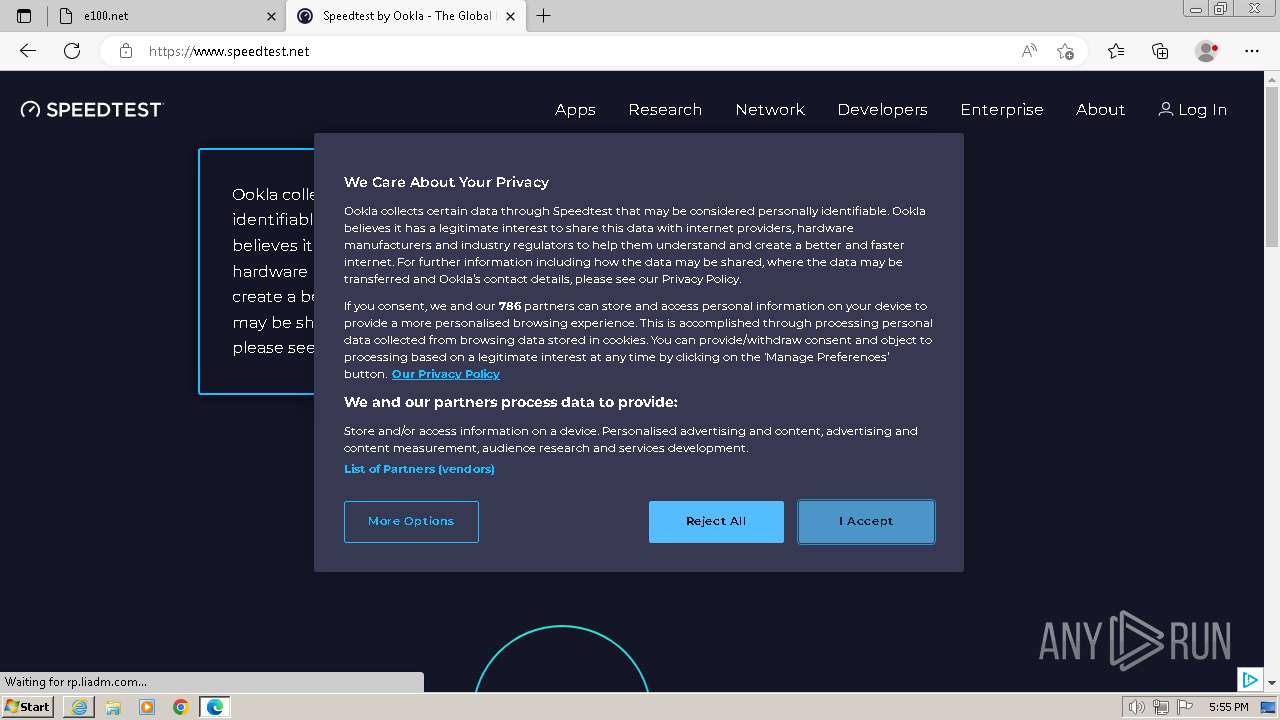Open the Network menu item
The image size is (1280, 720).
(x=770, y=110)
